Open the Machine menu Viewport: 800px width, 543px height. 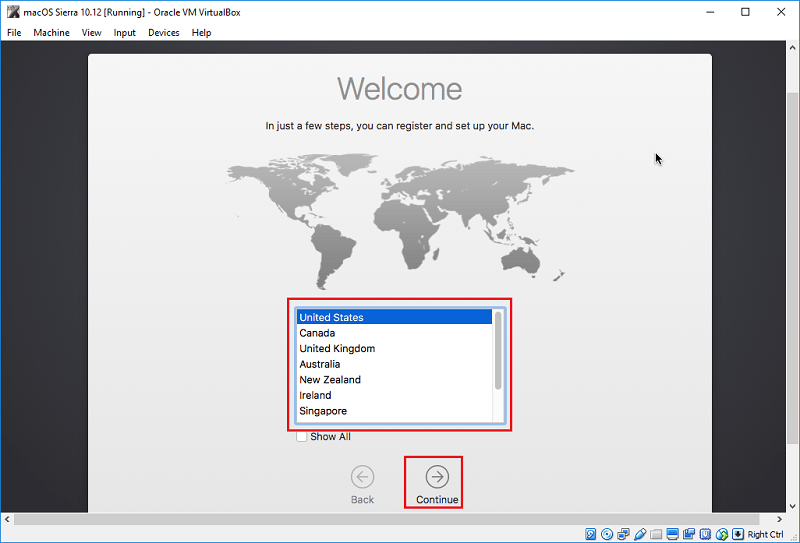[x=52, y=33]
